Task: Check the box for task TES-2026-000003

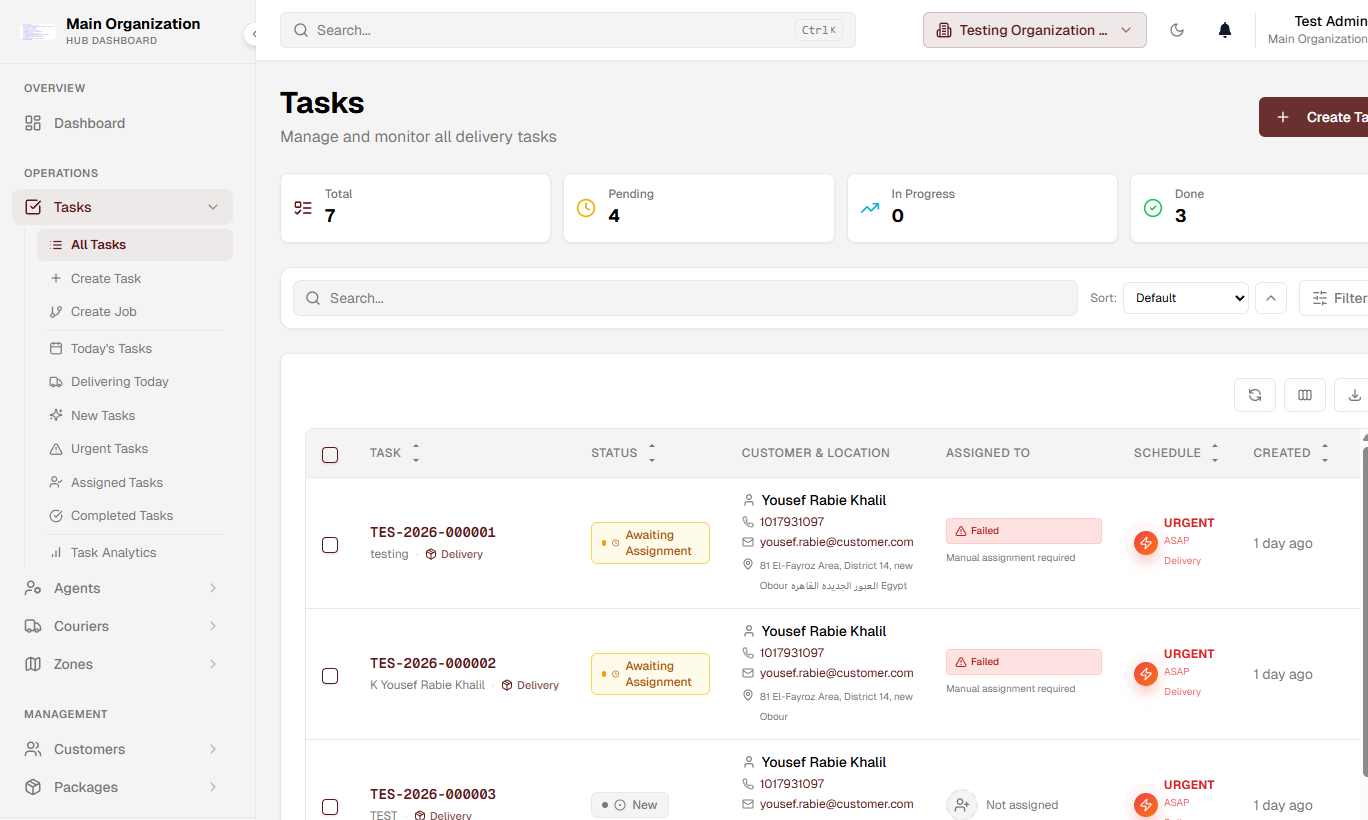Action: (330, 807)
